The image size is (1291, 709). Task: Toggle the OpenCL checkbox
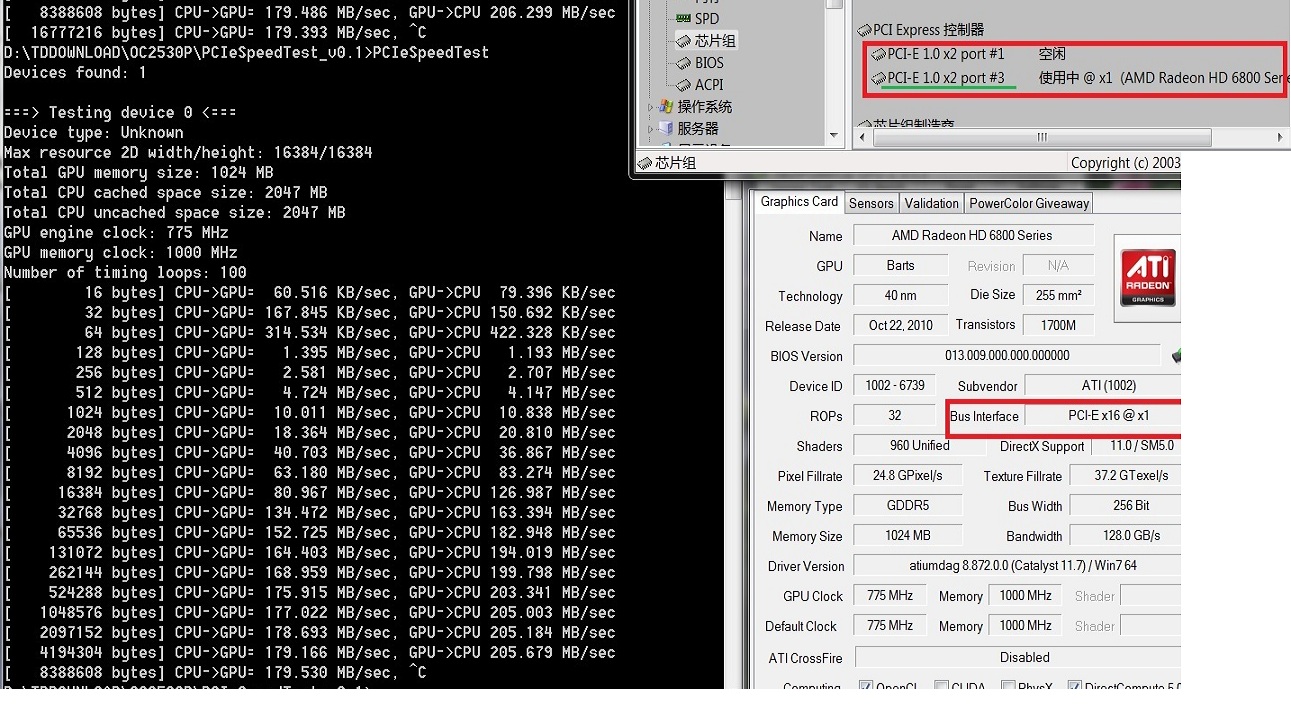click(866, 686)
